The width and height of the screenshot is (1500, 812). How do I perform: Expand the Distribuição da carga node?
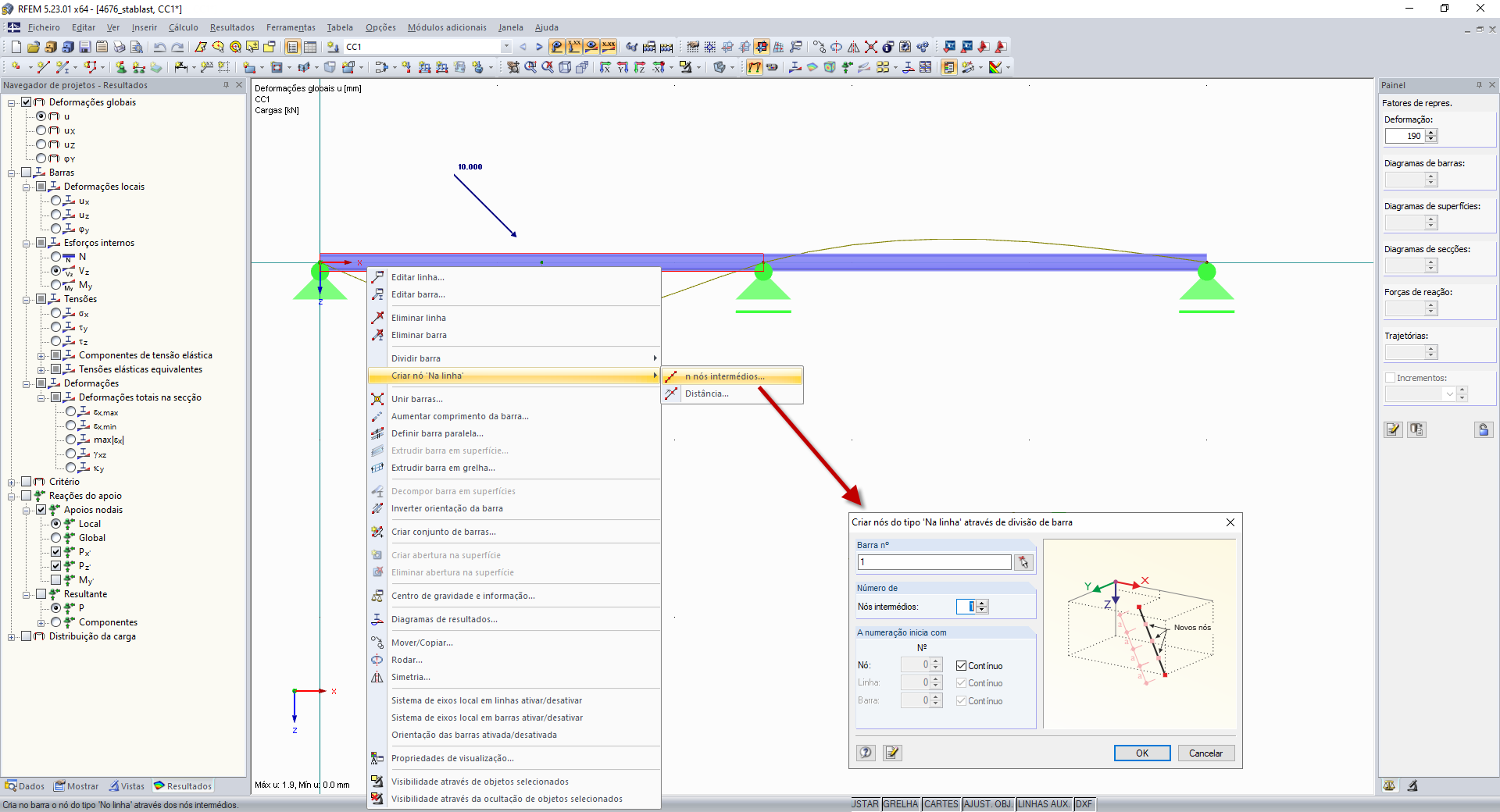[12, 636]
